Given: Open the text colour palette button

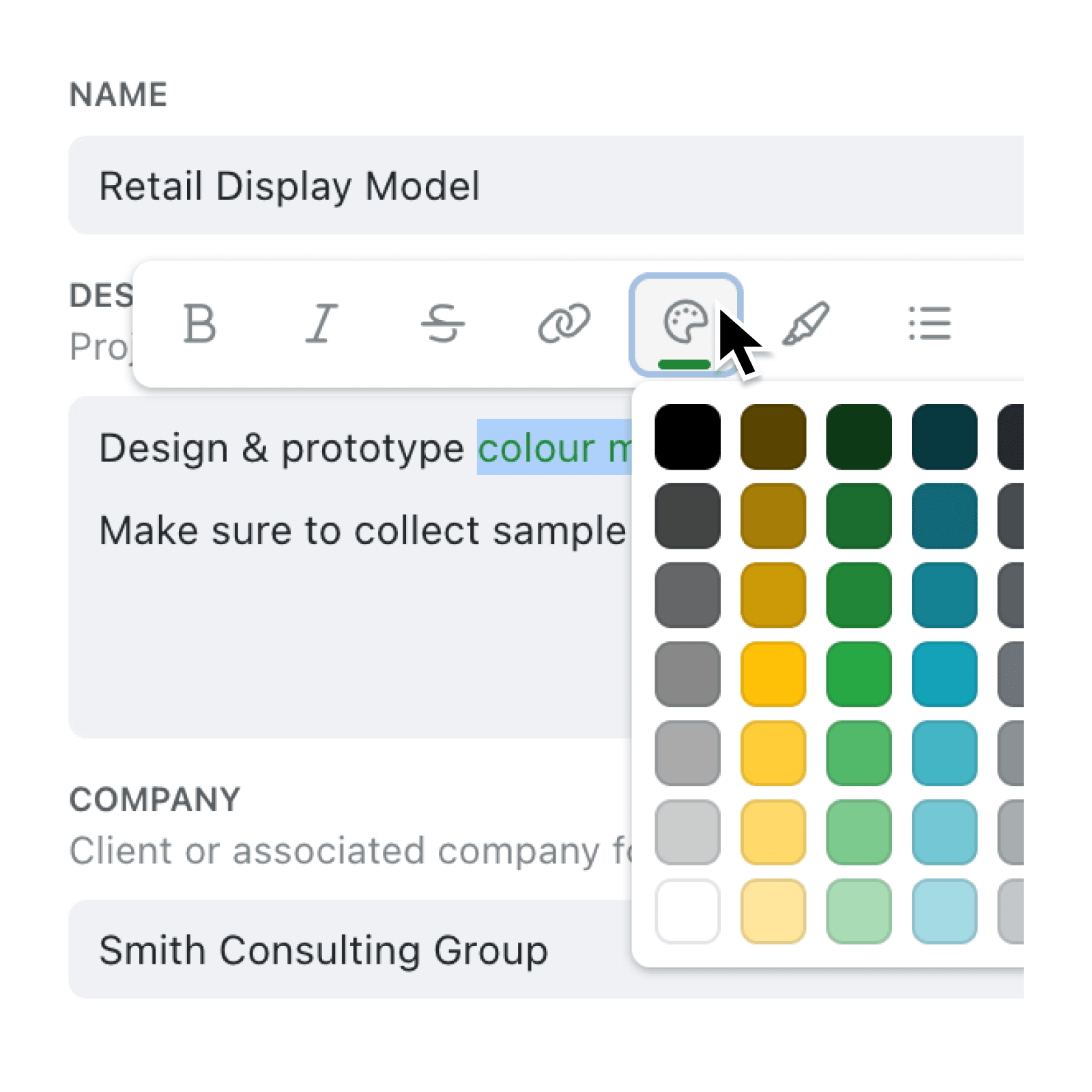Looking at the screenshot, I should (x=685, y=323).
